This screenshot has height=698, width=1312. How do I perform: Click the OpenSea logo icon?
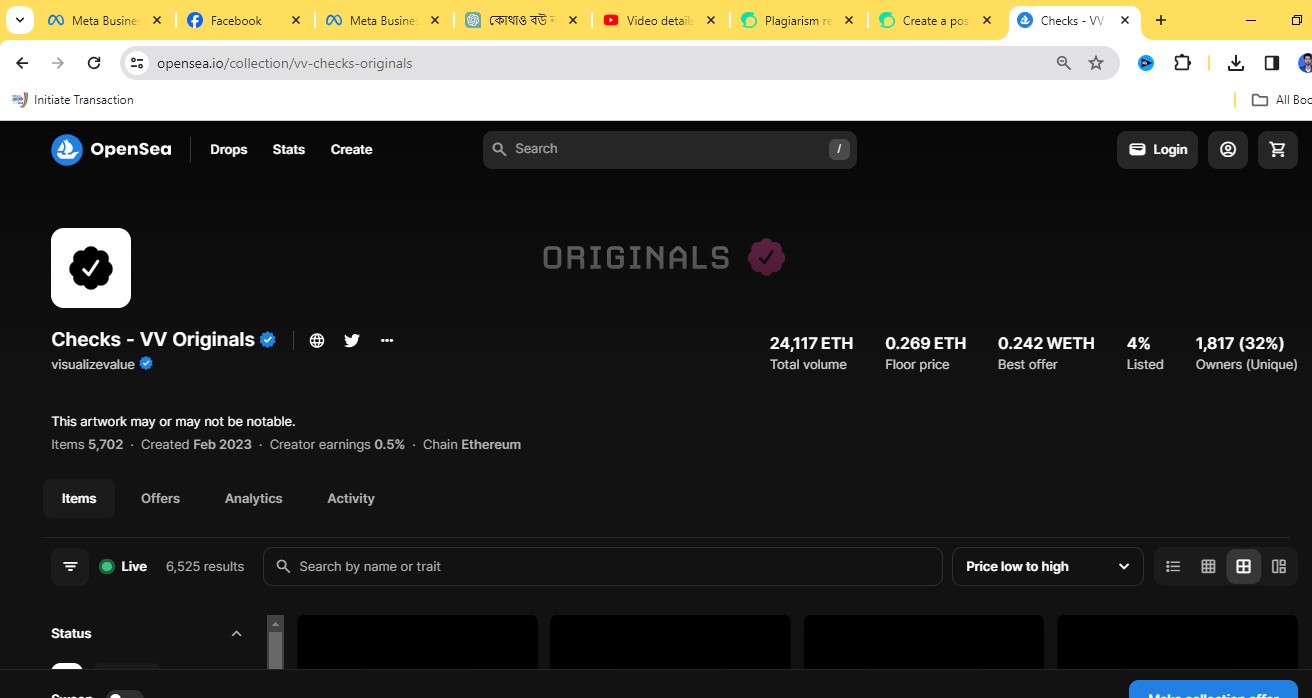[67, 150]
